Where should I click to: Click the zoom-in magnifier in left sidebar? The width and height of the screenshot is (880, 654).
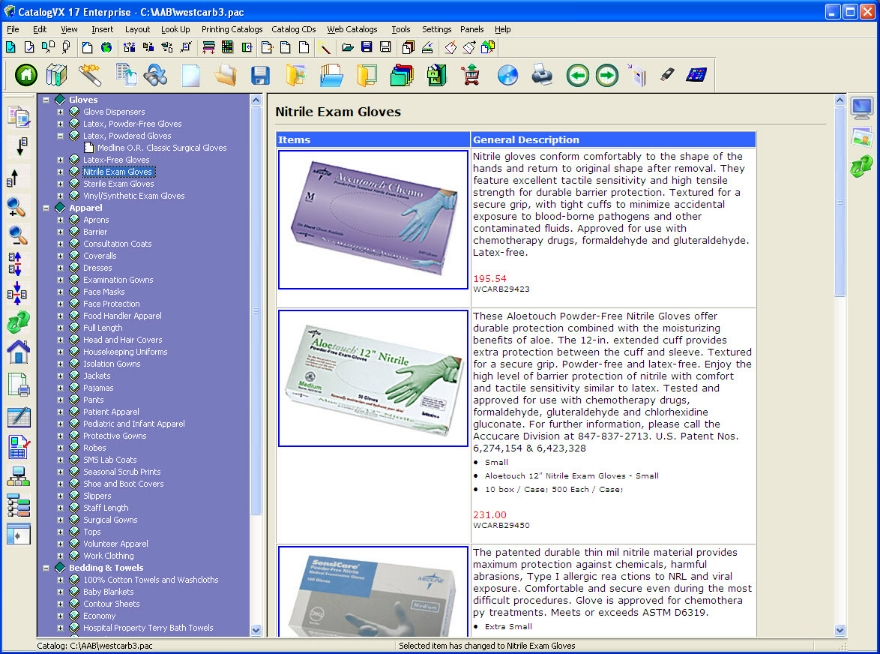pos(16,207)
